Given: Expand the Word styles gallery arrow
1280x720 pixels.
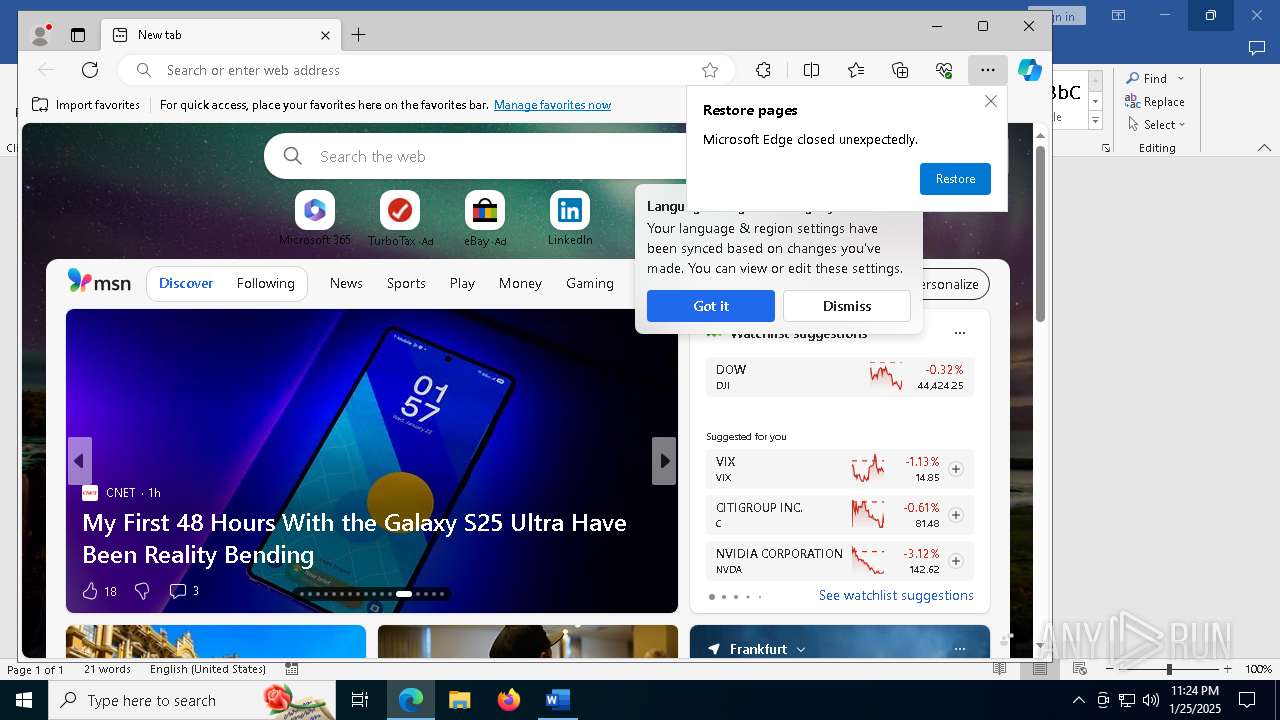Looking at the screenshot, I should tap(1096, 121).
